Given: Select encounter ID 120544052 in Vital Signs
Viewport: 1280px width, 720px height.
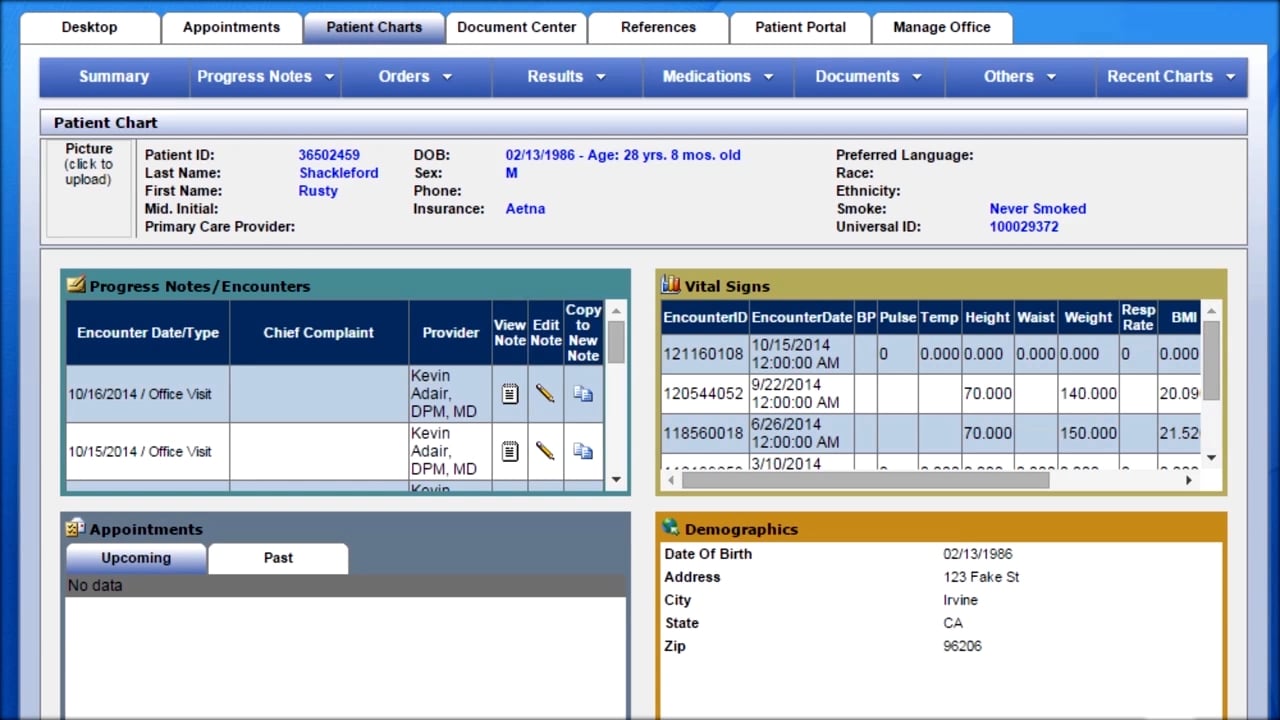Looking at the screenshot, I should point(704,394).
